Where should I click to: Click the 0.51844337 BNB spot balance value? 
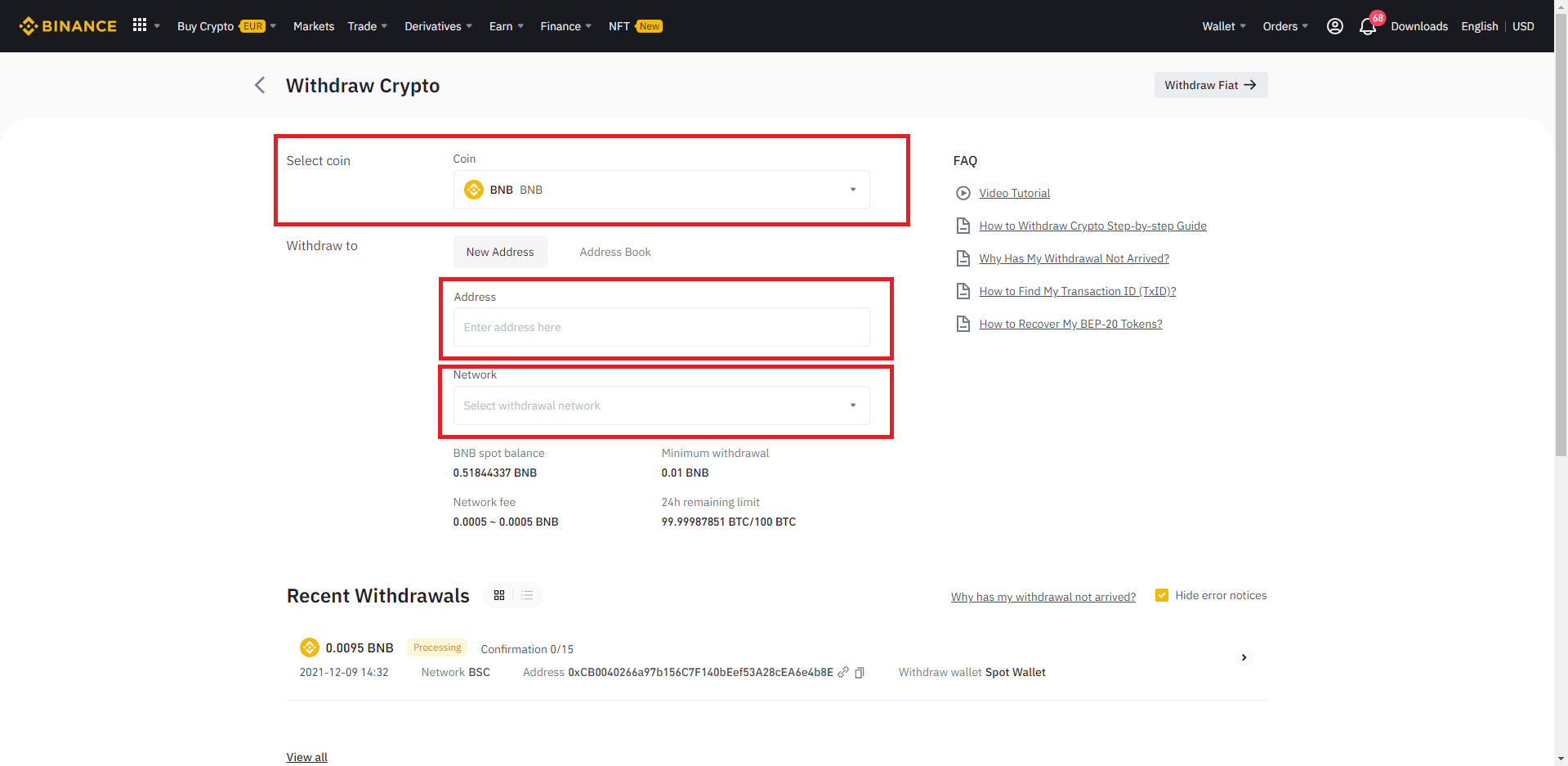coord(494,473)
